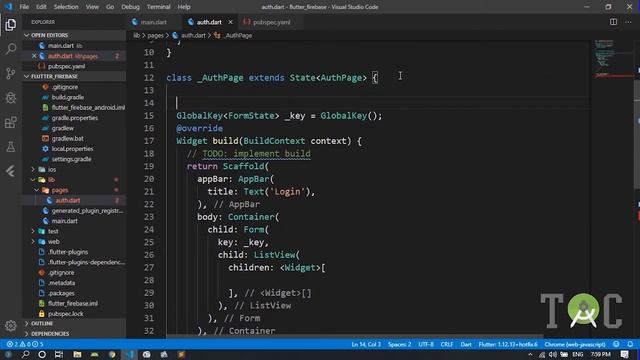
Task: Click errors and warnings status indicator
Action: (x=24, y=344)
